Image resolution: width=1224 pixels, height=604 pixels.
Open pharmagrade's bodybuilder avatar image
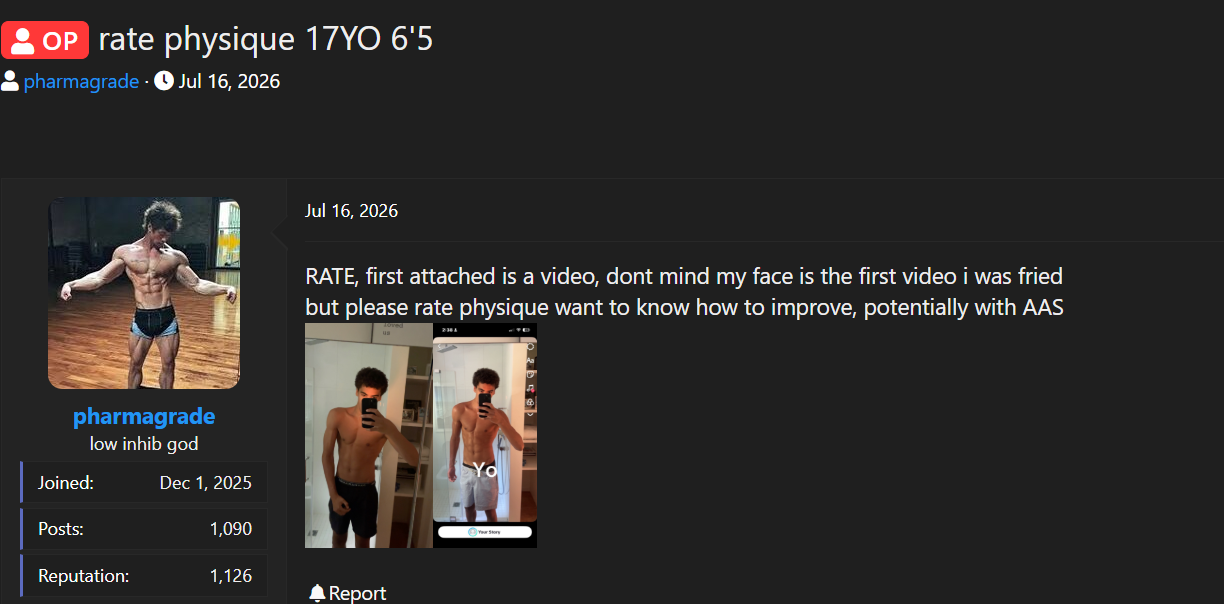144,293
